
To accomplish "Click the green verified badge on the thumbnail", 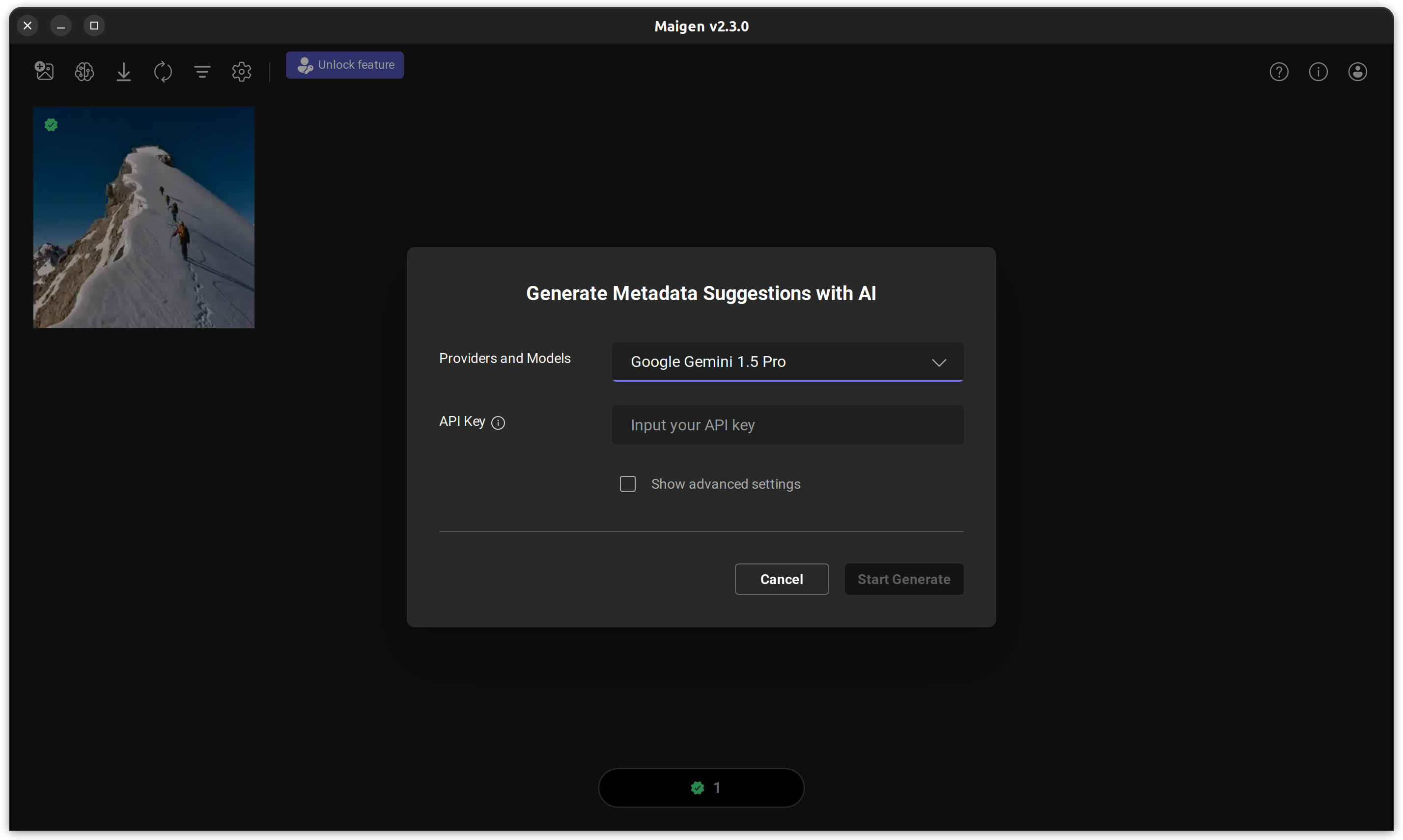I will click(51, 125).
